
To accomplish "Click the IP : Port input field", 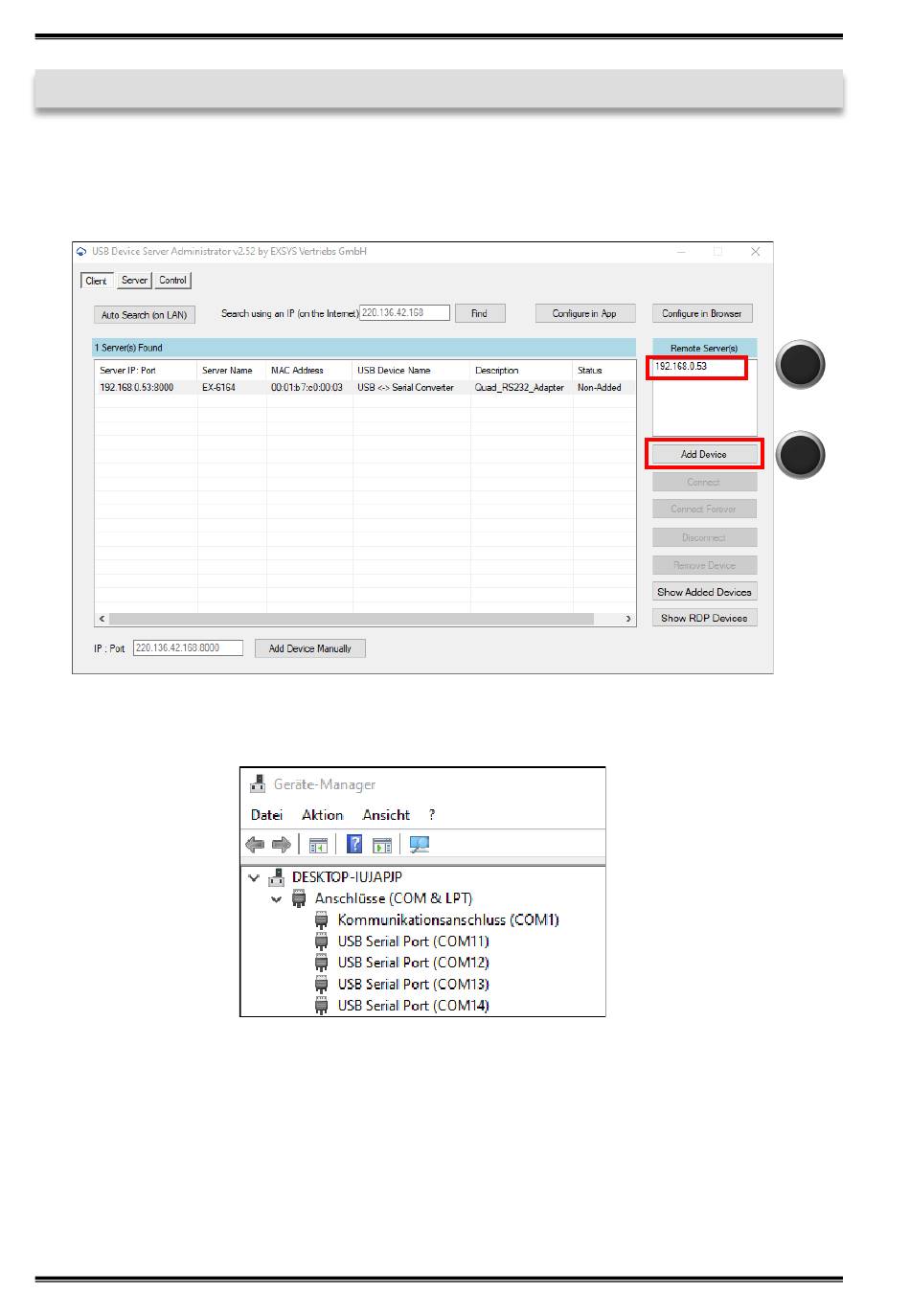I will click(188, 648).
